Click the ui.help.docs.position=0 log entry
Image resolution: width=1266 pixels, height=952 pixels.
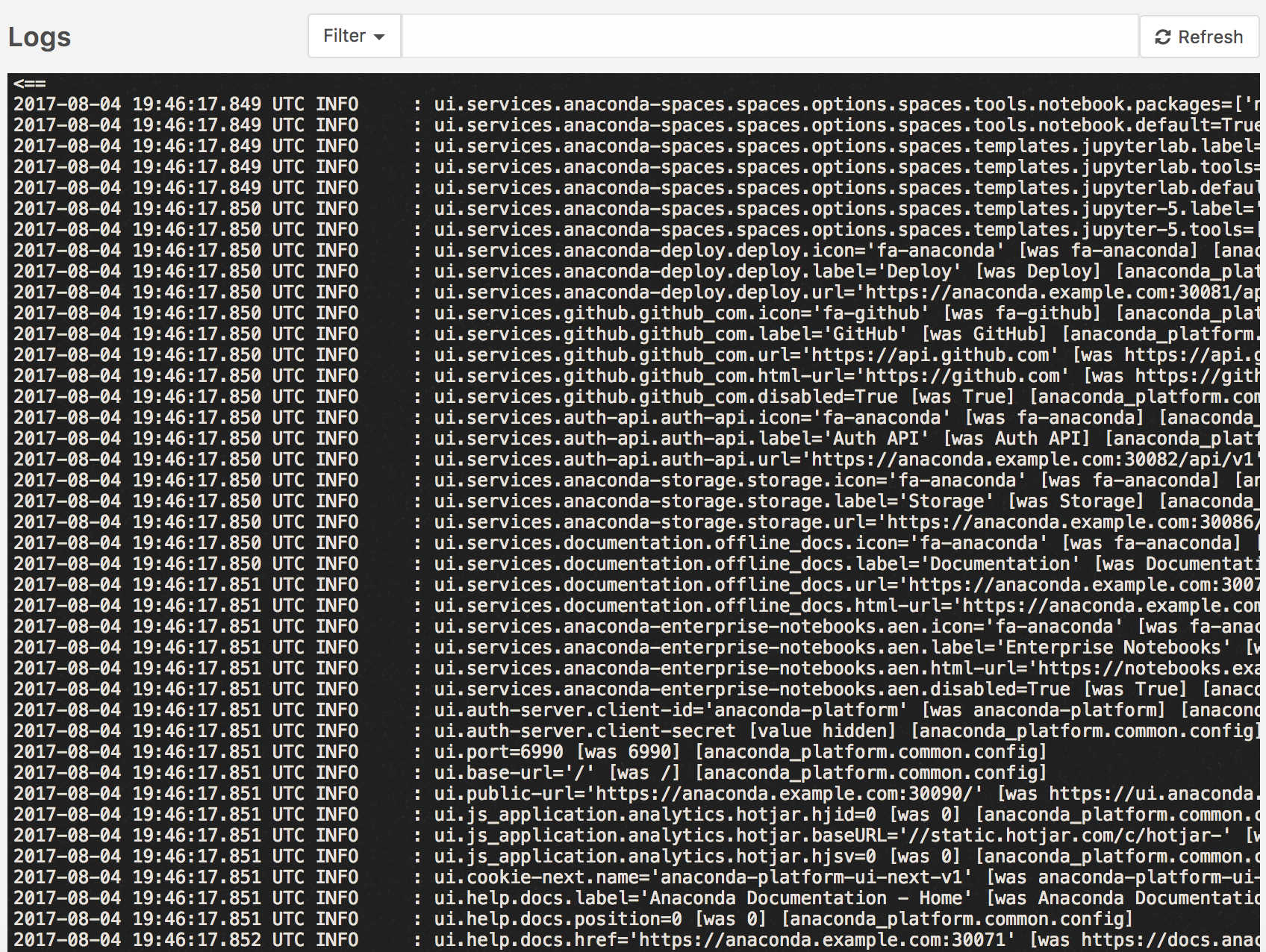[x=573, y=919]
